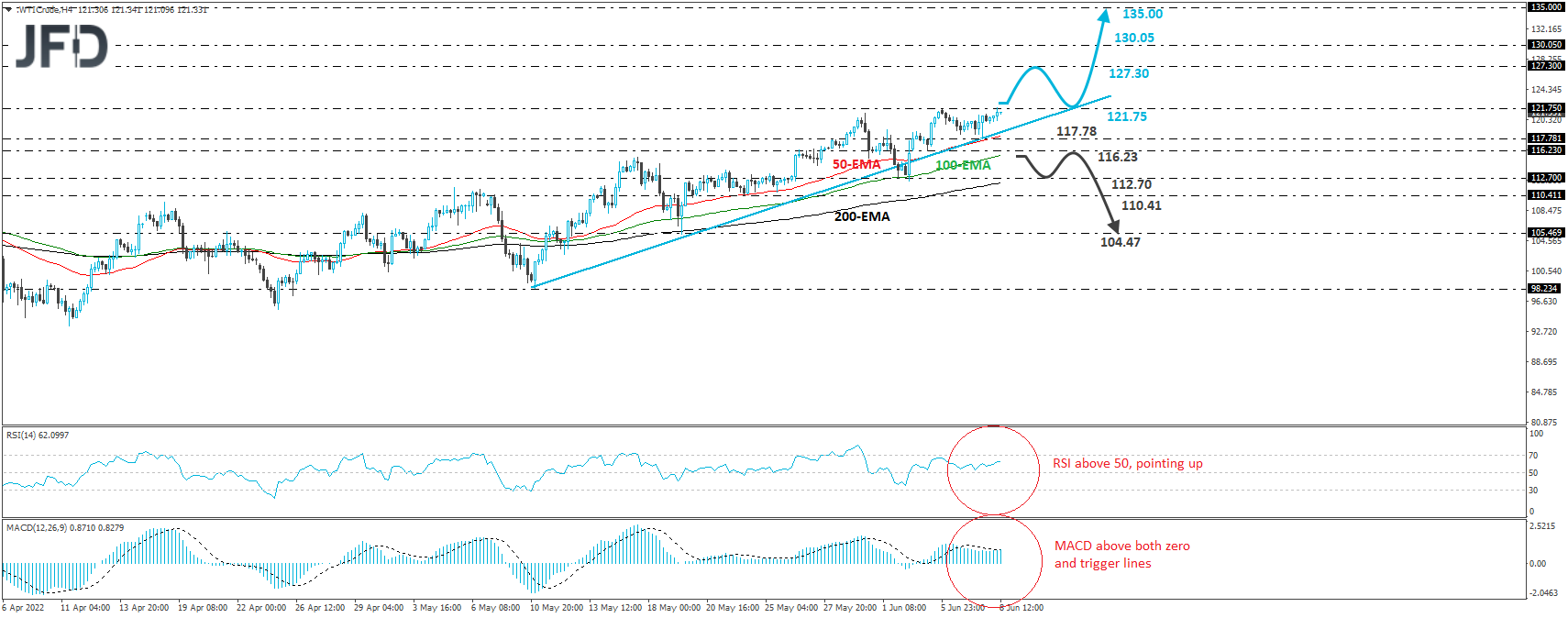1568x618 pixels.
Task: Click the 104.47 downside target label
Action: click(1121, 242)
